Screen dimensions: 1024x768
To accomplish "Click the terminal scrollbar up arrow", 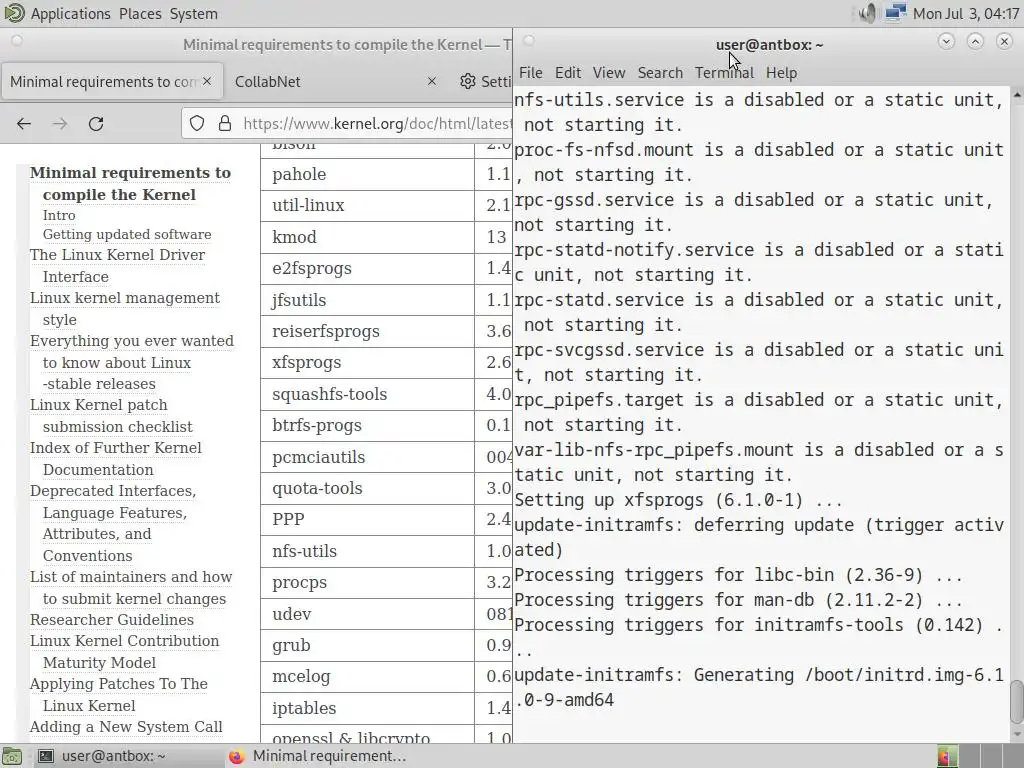I will [x=1017, y=95].
